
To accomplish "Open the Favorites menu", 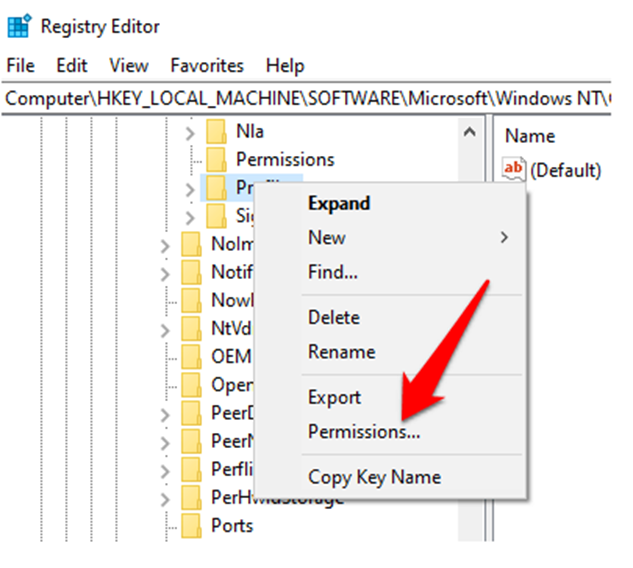I will 207,65.
